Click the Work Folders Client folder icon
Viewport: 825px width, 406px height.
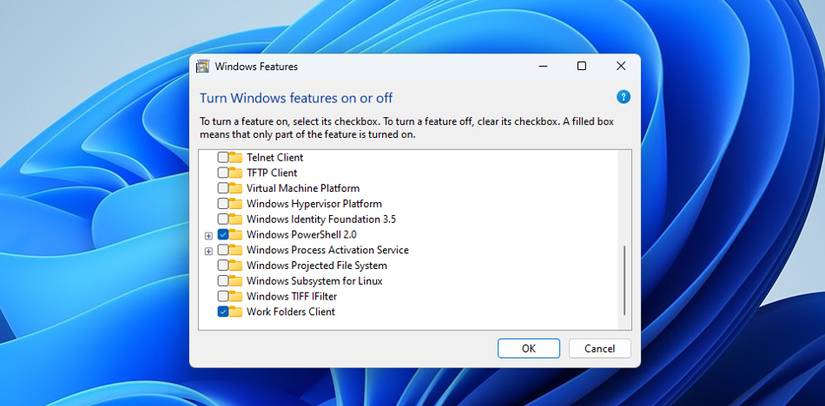(x=235, y=312)
